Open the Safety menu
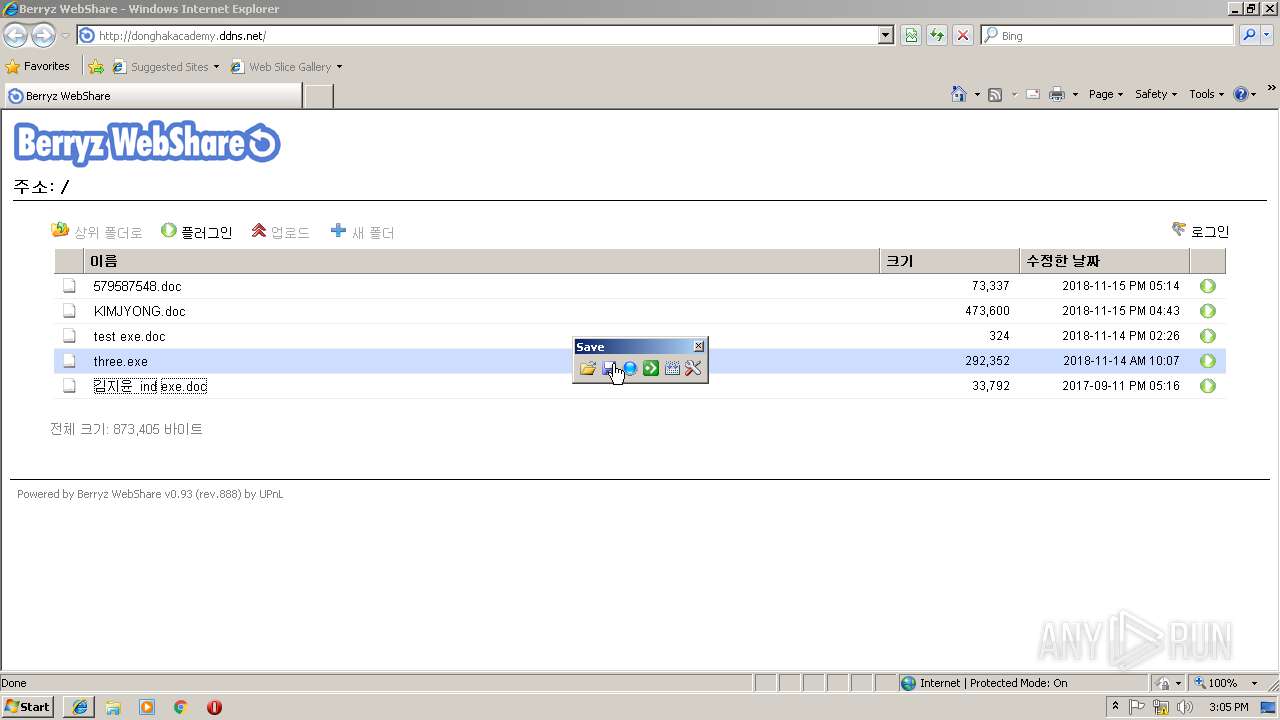The height and width of the screenshot is (720, 1280). pos(1156,94)
